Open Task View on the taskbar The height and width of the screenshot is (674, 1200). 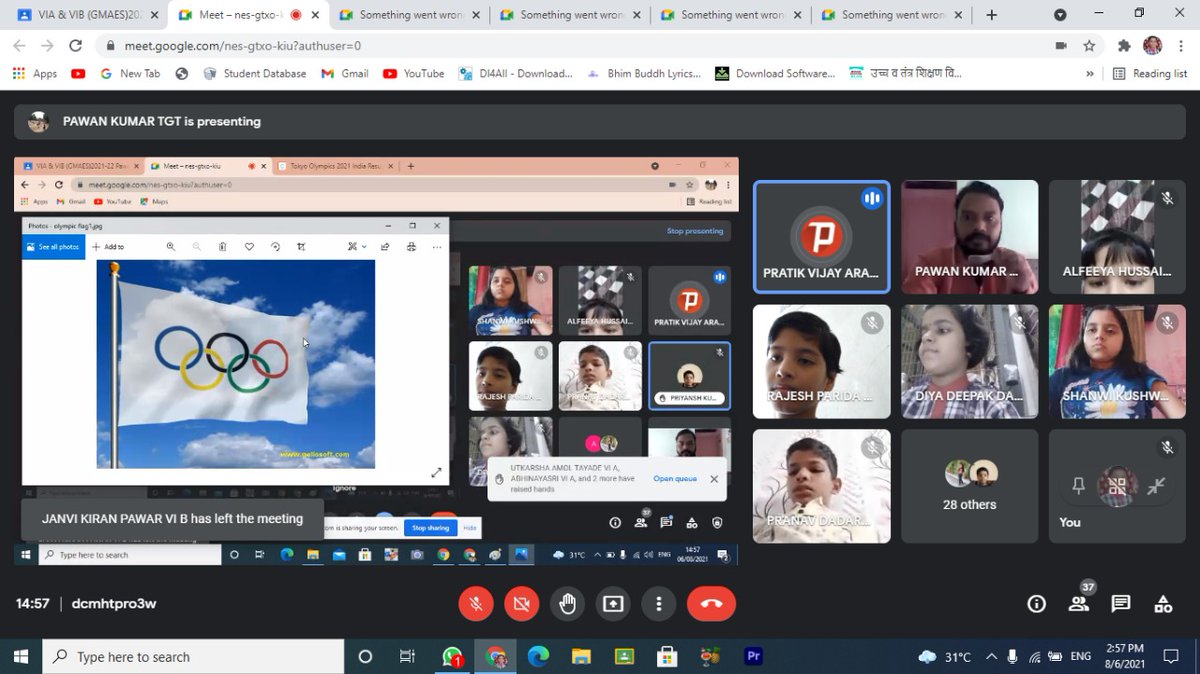point(407,657)
